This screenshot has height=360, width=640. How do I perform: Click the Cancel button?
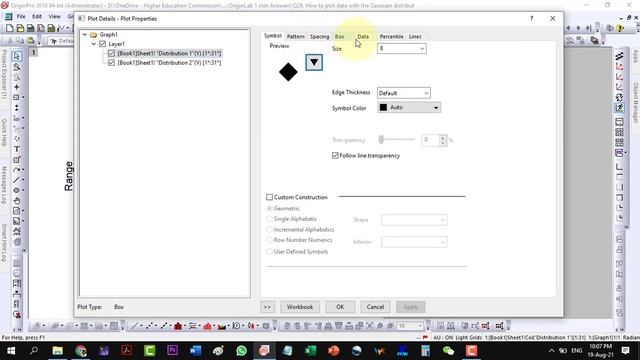tap(375, 307)
